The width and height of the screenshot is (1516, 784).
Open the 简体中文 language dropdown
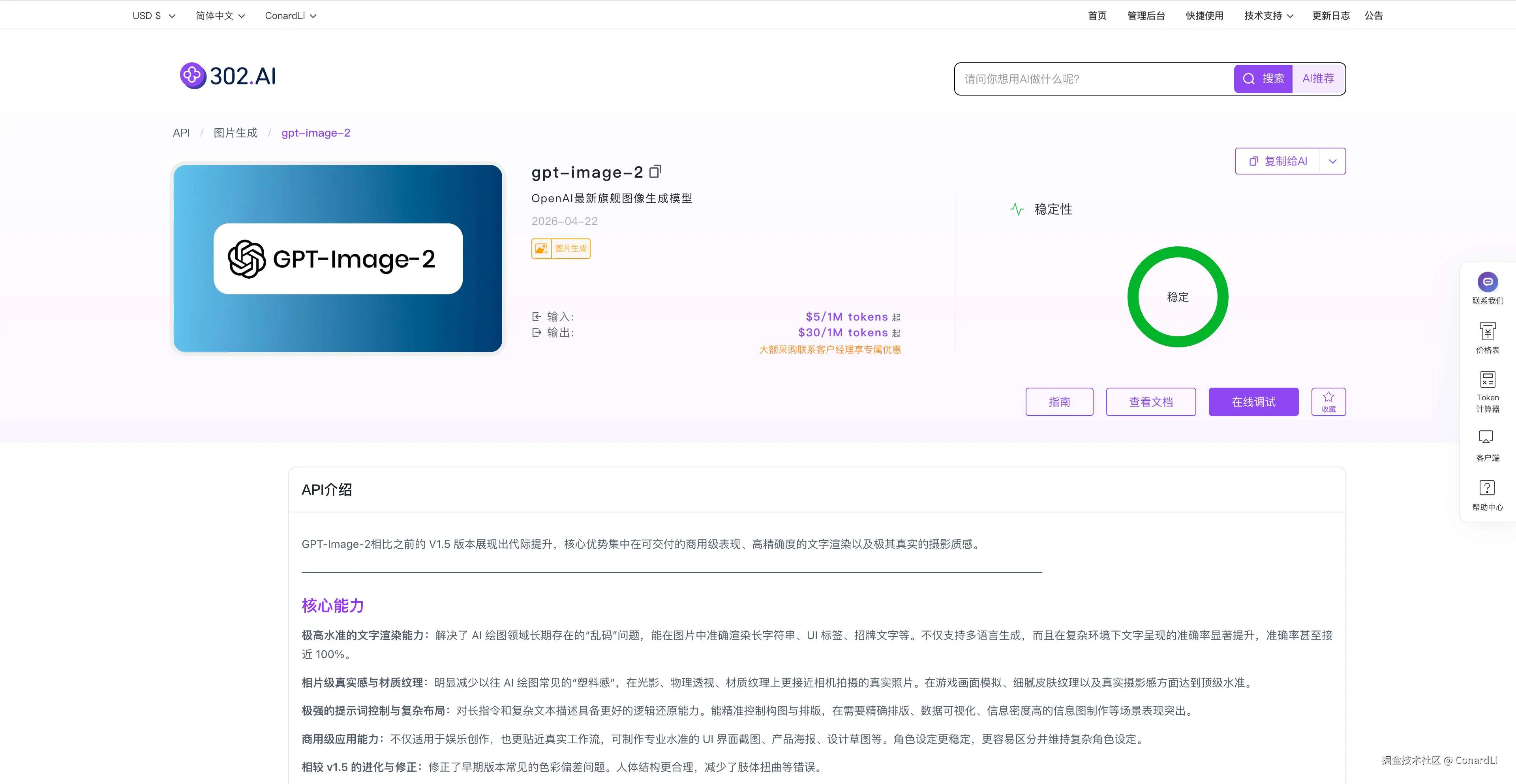[220, 15]
